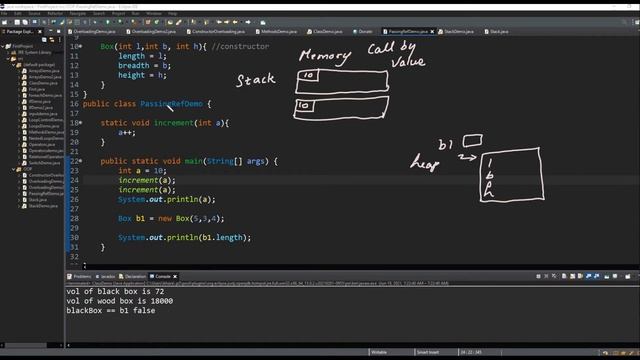Image resolution: width=640 pixels, height=360 pixels.
Task: Toggle Scroll Lock in Console toolbar
Action: coord(572,276)
